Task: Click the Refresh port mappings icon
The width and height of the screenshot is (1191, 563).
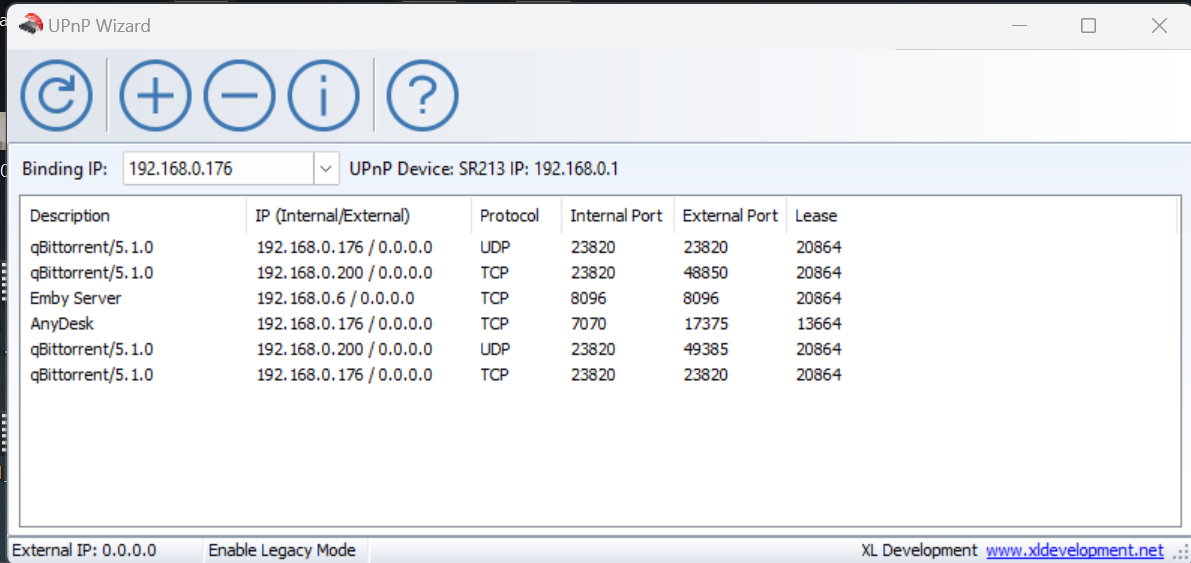Action: [57, 96]
